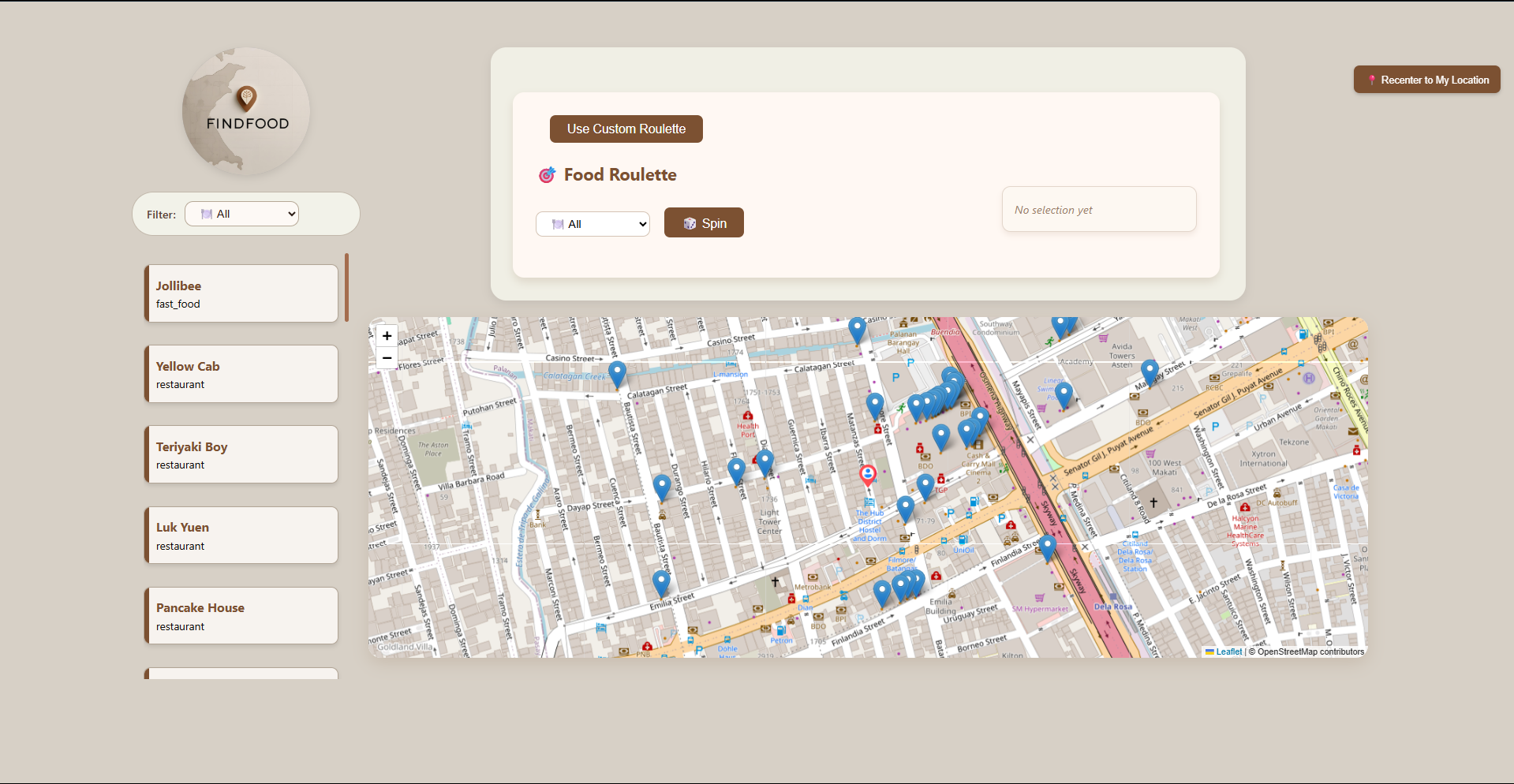Screen dimensions: 1514x784
Task: Spin the food roulette
Action: coord(704,223)
